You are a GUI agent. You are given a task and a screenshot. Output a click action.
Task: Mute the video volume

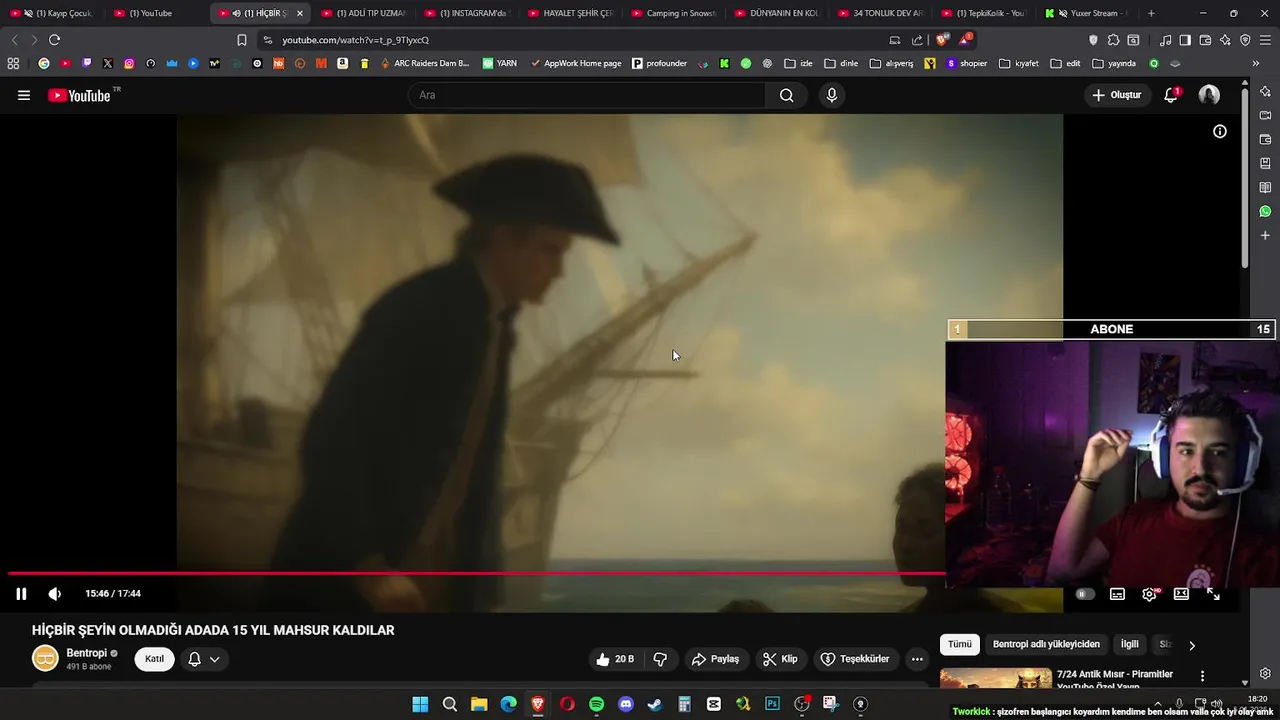[55, 593]
